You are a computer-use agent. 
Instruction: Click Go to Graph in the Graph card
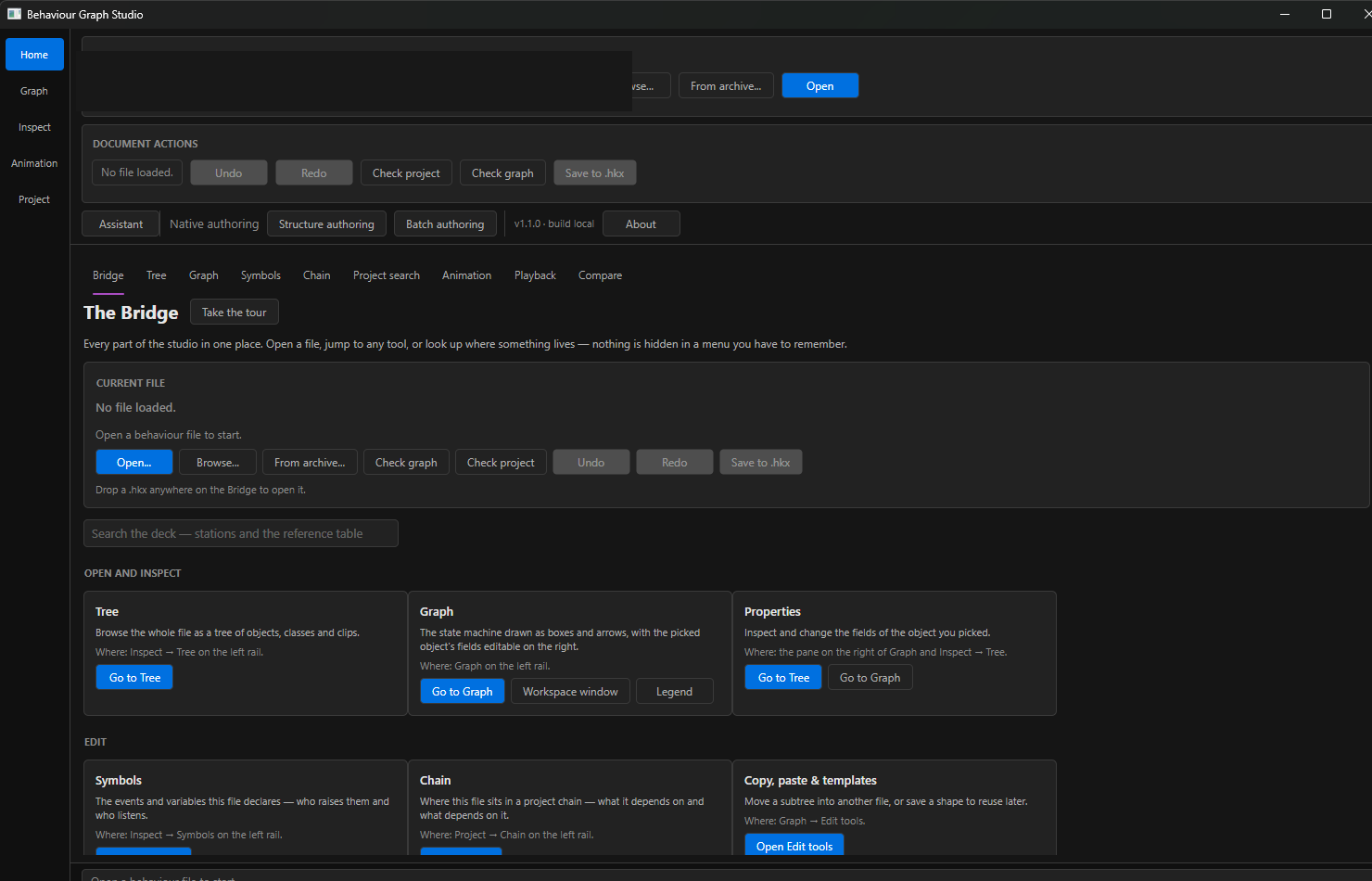click(x=463, y=692)
